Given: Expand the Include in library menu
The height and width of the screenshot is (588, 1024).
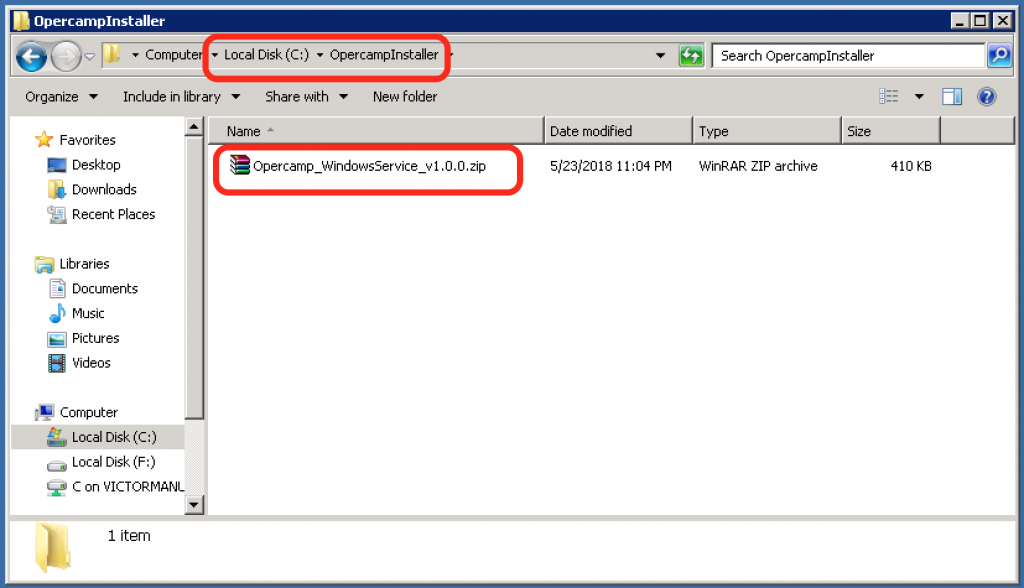Looking at the screenshot, I should click(181, 97).
